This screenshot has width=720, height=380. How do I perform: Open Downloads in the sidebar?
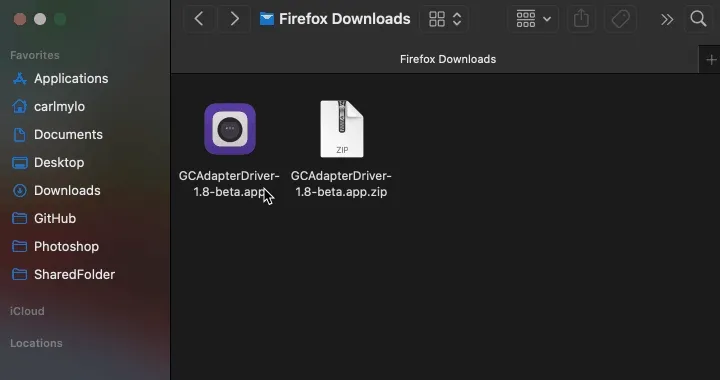(x=67, y=190)
